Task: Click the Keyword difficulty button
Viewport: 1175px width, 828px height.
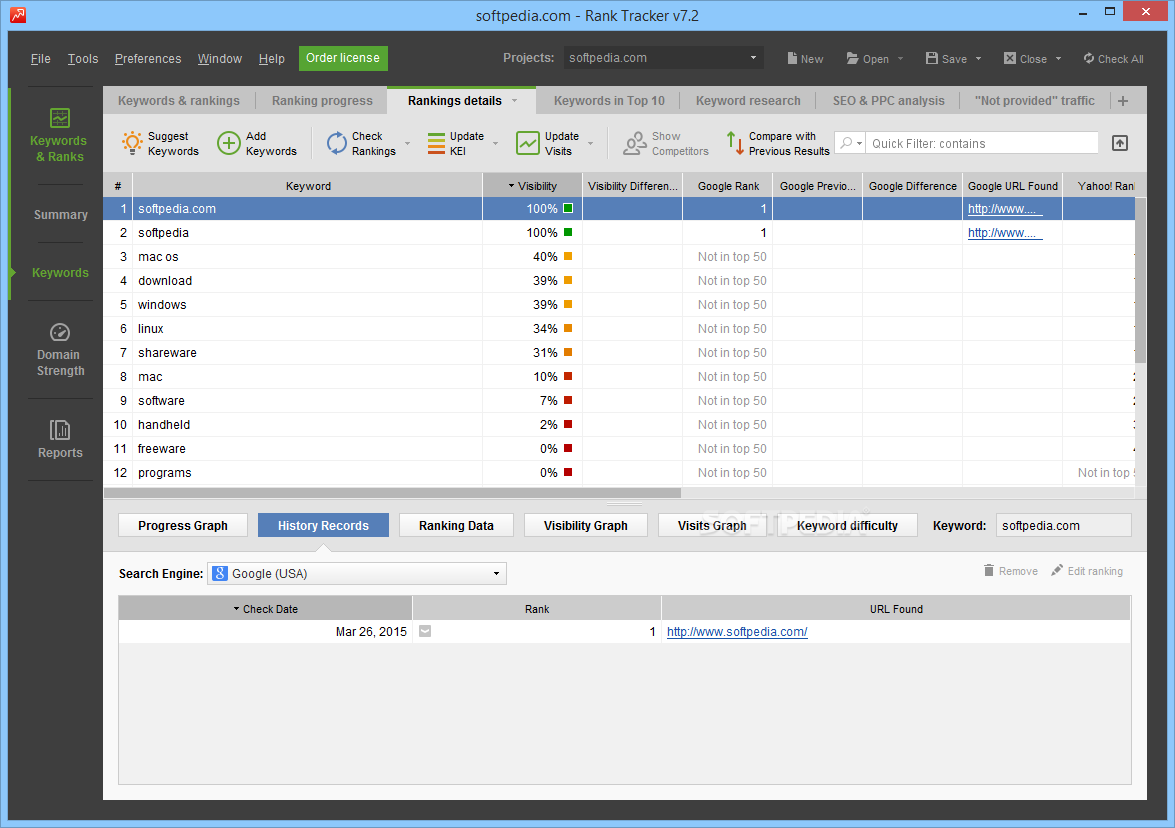Action: [847, 525]
